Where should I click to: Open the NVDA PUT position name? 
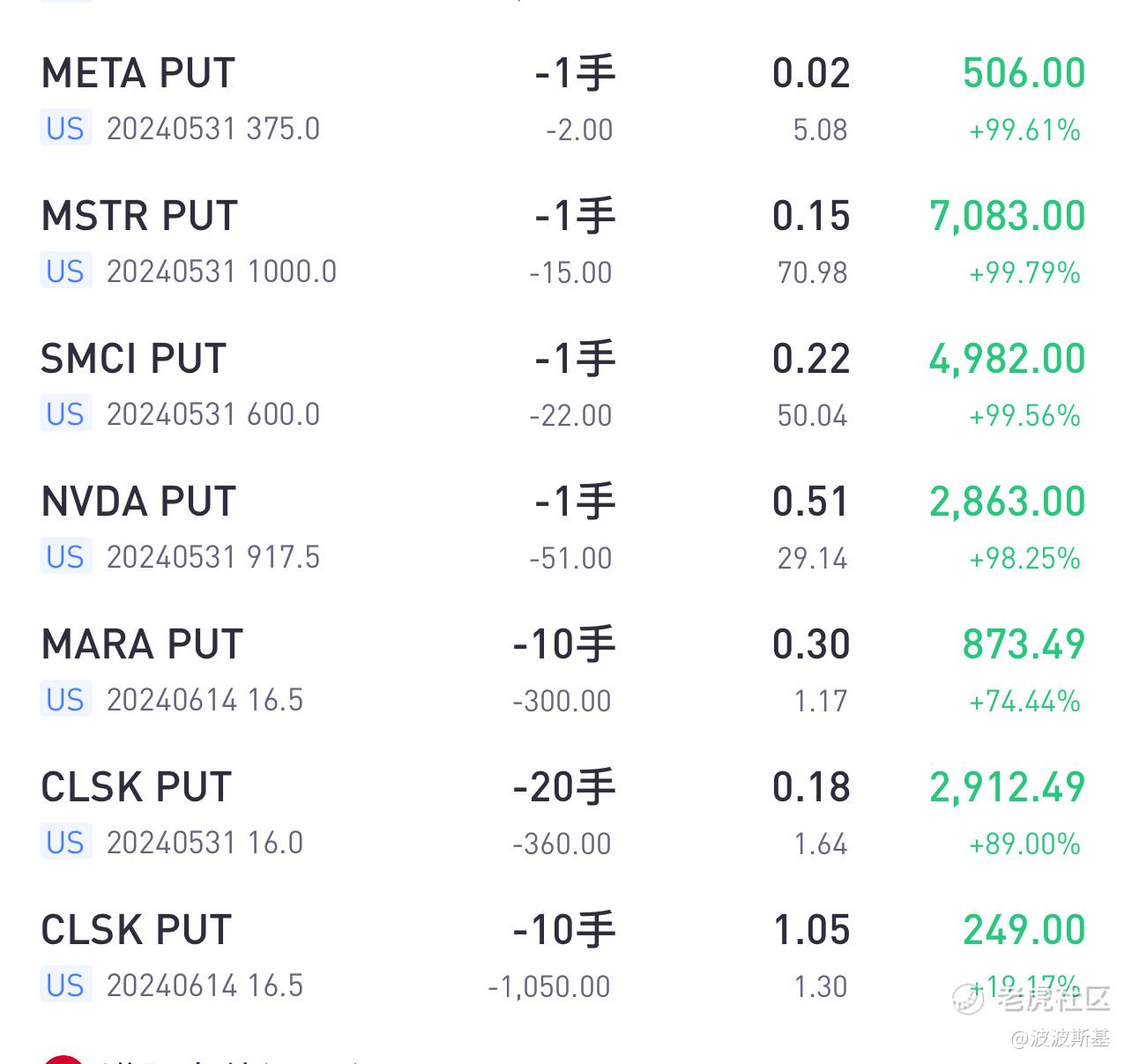click(138, 502)
